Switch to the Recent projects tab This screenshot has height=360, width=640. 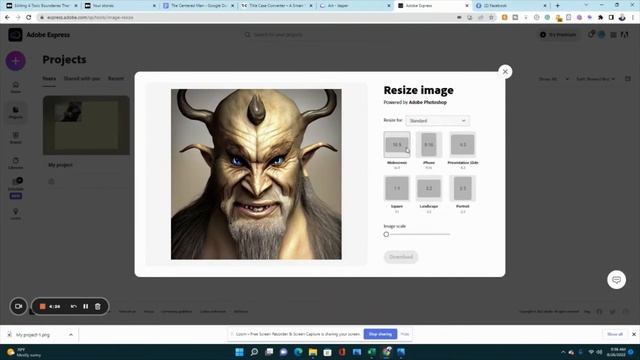pyautogui.click(x=116, y=78)
